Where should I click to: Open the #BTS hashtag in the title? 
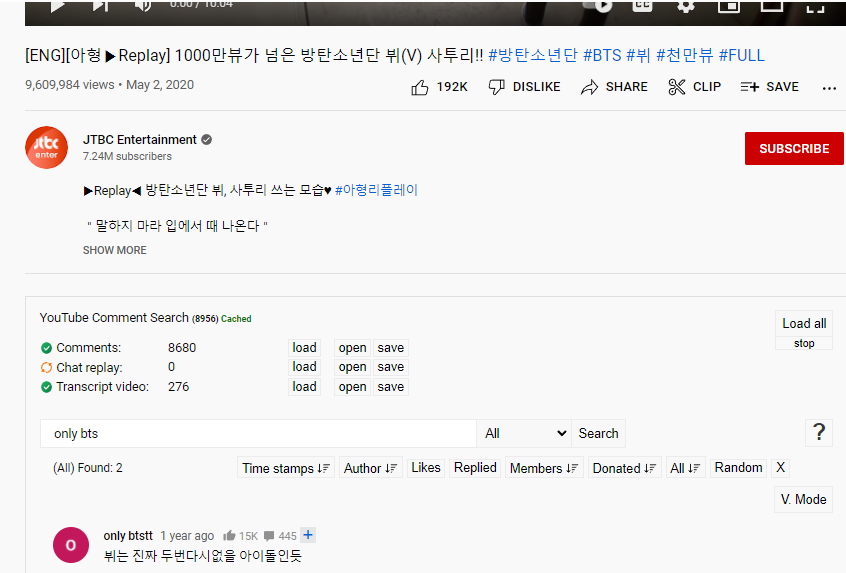point(602,56)
